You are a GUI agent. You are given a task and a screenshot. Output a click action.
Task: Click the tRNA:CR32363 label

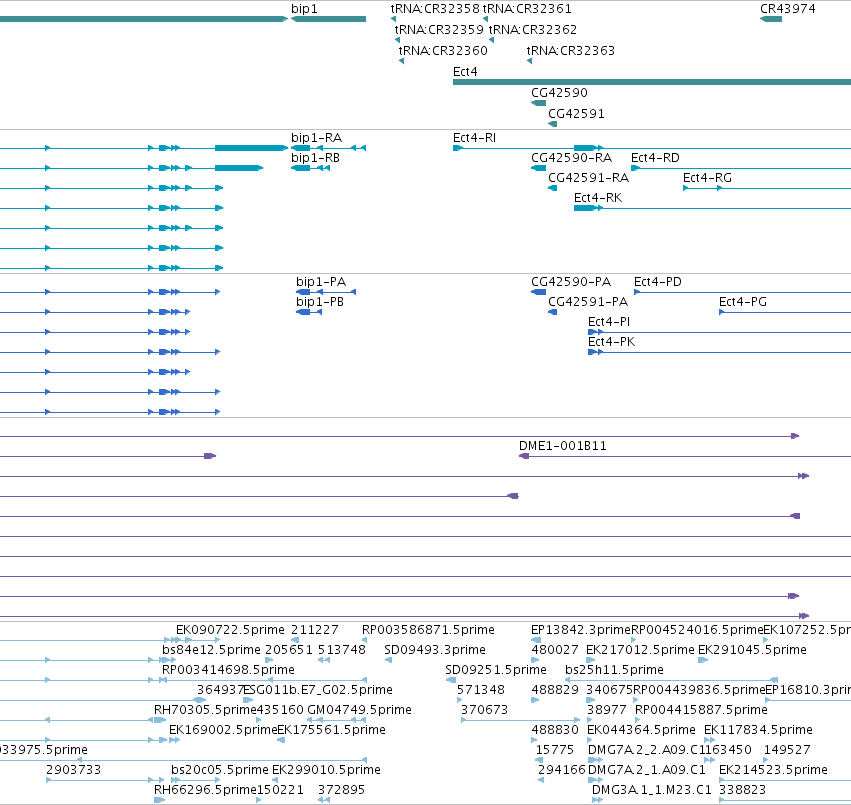[571, 51]
